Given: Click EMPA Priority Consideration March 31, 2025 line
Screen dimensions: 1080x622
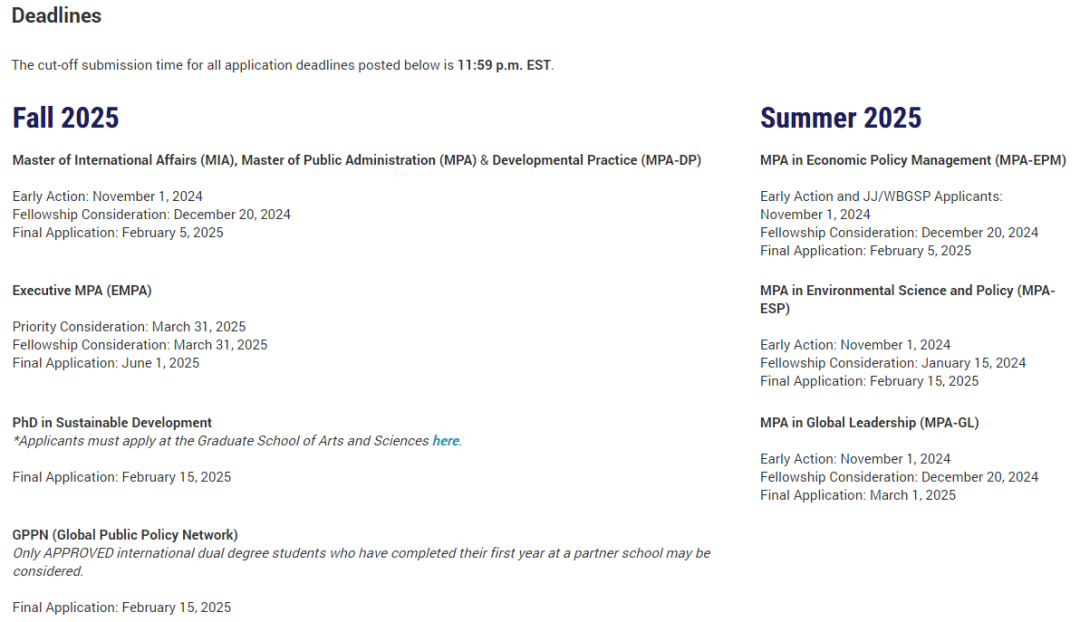Looking at the screenshot, I should click(129, 326).
